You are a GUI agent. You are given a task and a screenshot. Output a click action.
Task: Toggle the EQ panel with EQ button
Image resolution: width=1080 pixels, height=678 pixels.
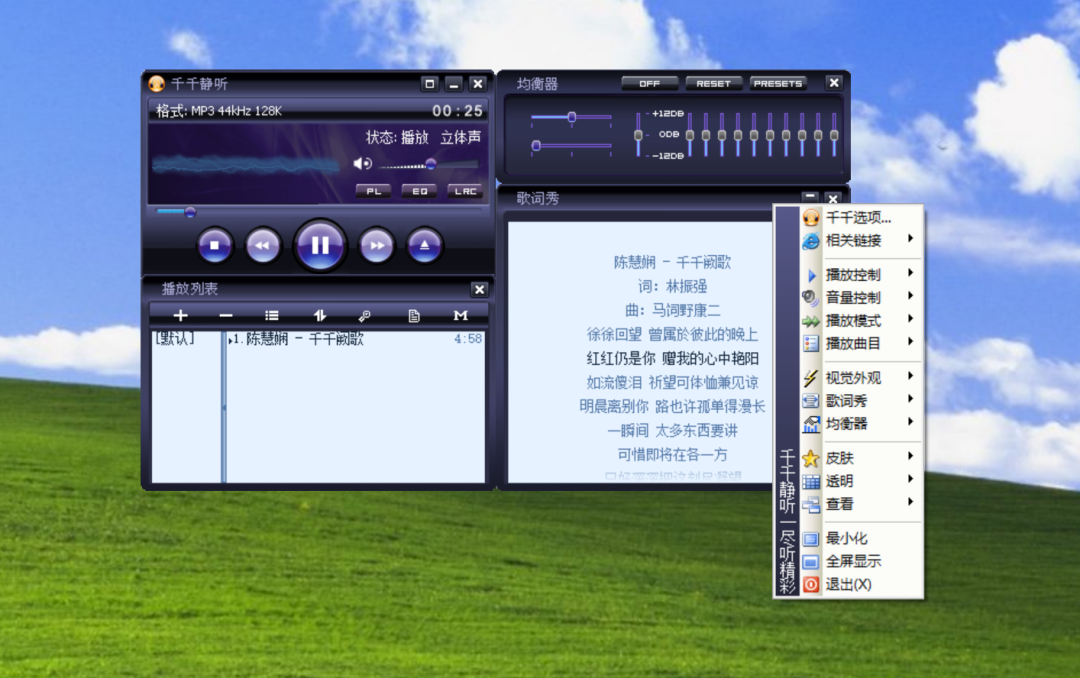(x=418, y=190)
